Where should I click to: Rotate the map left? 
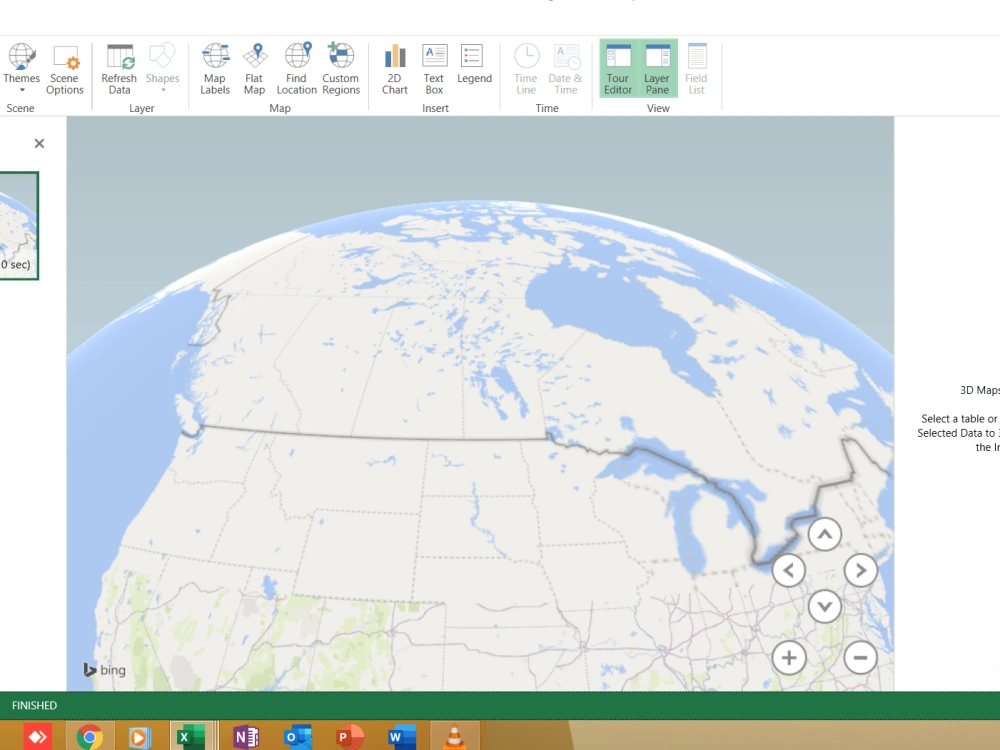click(789, 570)
